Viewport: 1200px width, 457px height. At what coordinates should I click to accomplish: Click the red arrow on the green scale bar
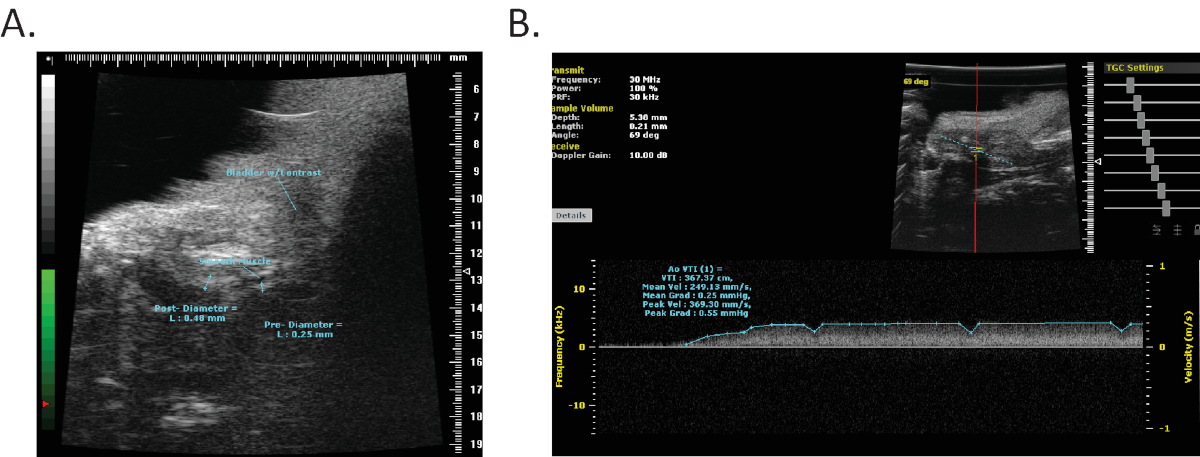click(x=44, y=404)
